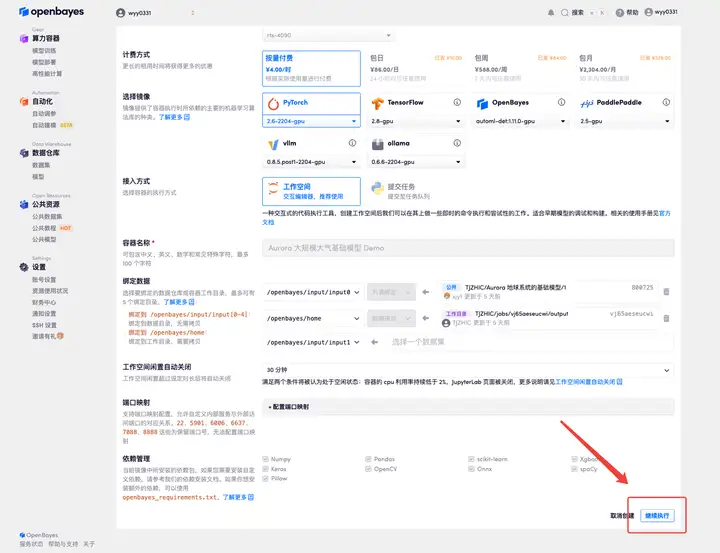This screenshot has width=720, height=553.
Task: Click 取消创建 to cancel
Action: (x=622, y=515)
